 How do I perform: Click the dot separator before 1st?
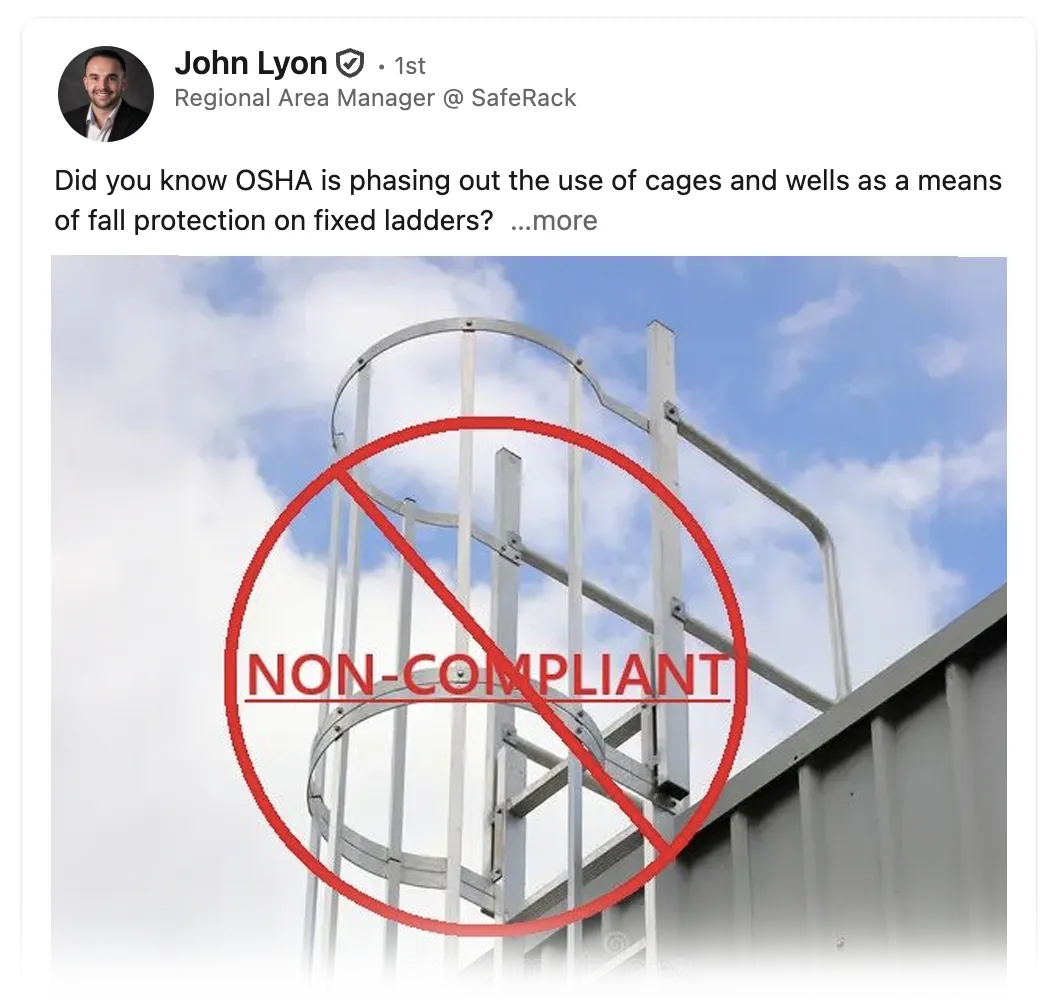pos(381,66)
